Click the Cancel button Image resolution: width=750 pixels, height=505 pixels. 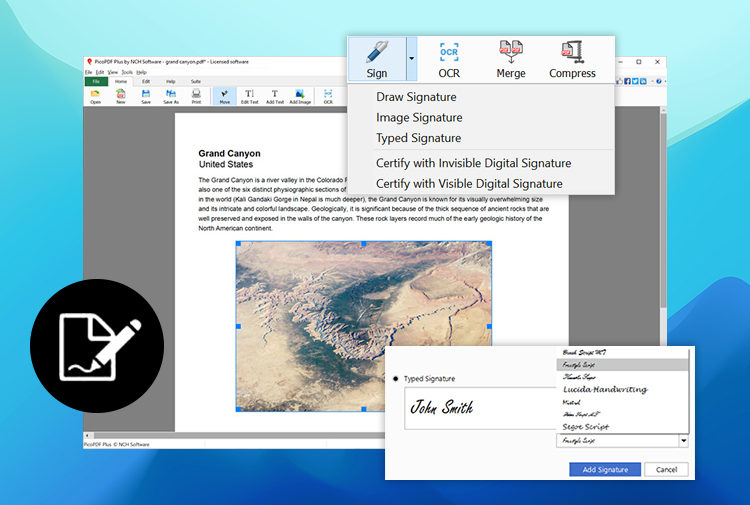[666, 470]
